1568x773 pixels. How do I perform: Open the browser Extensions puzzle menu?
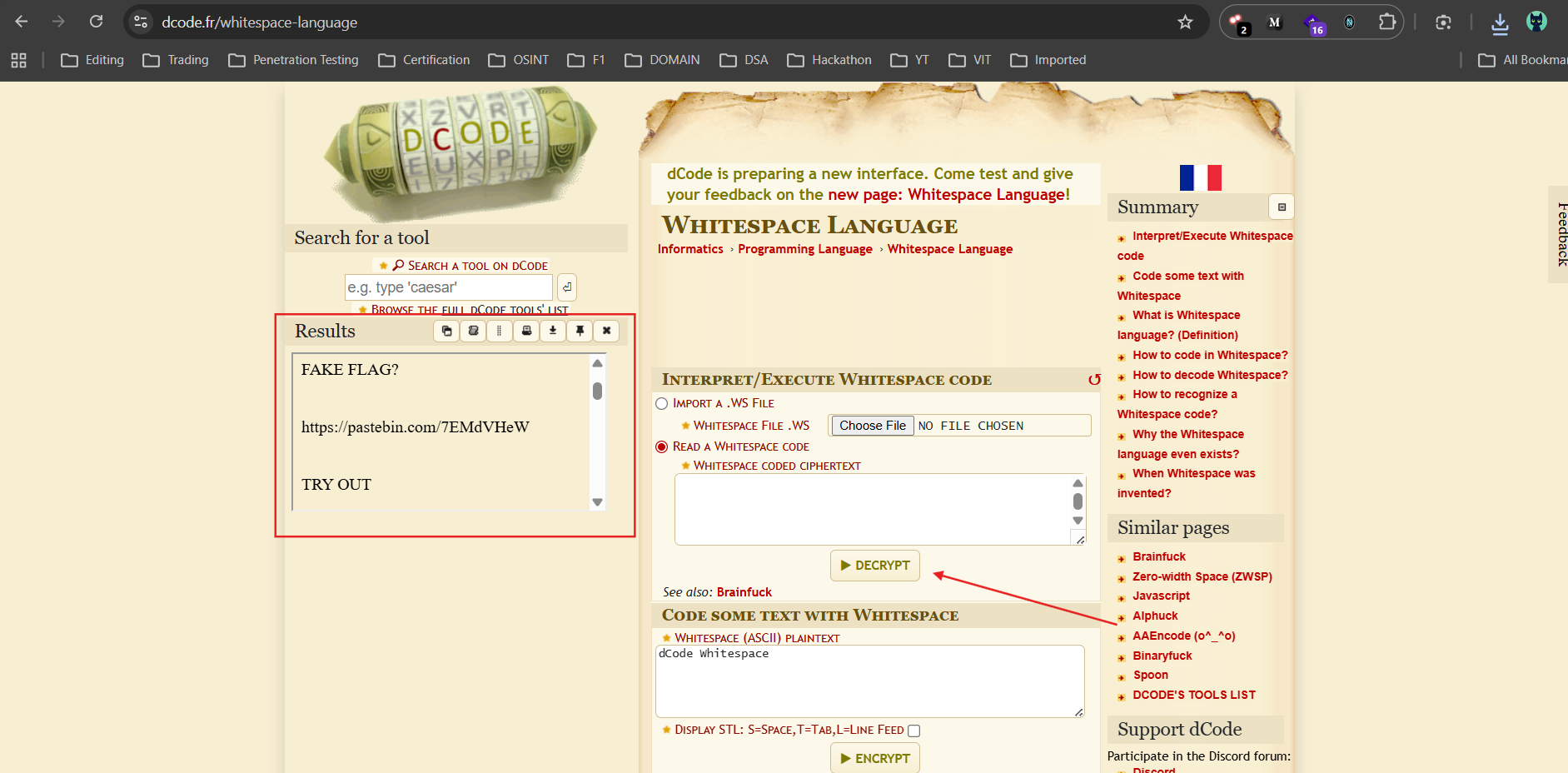coord(1386,22)
